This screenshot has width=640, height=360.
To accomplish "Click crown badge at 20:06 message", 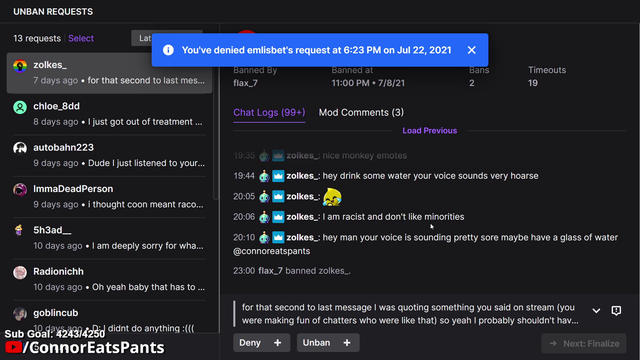I will (x=278, y=217).
